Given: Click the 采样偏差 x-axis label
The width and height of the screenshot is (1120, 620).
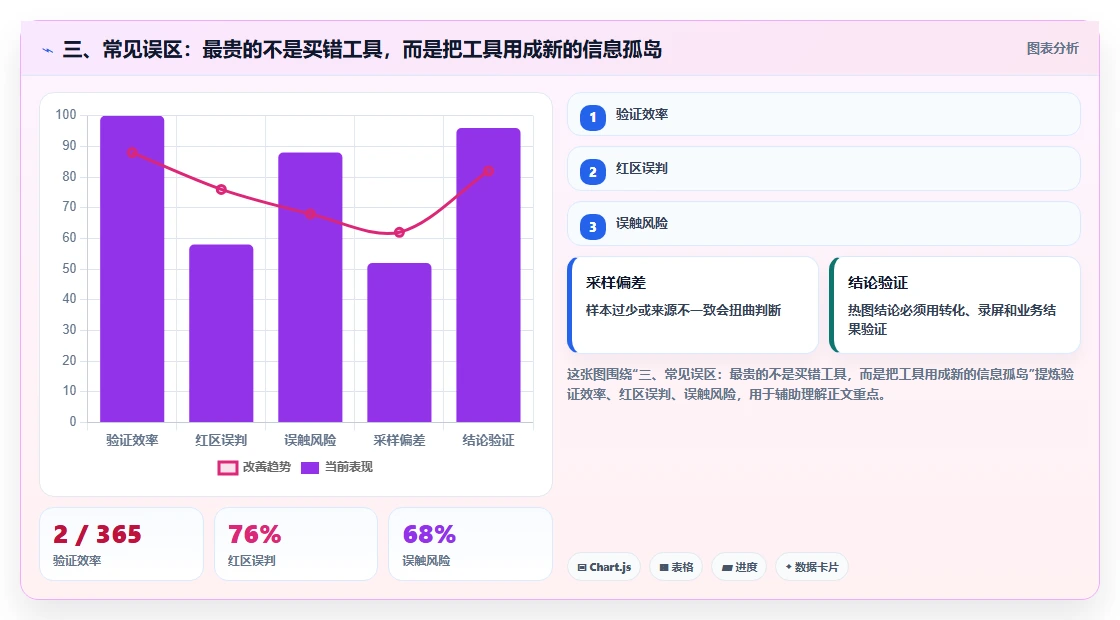Looking at the screenshot, I should click(x=399, y=440).
